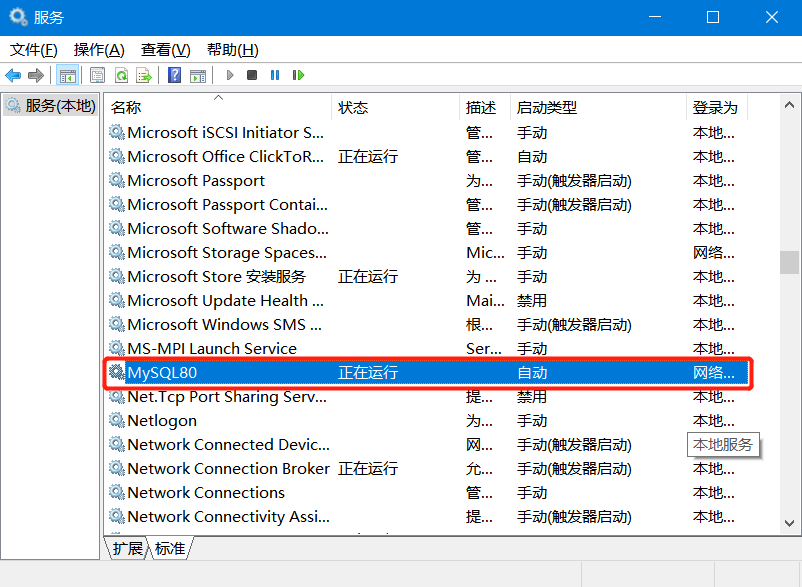Select Microsoft Office ClickToR... service
802x587 pixels.
(x=428, y=156)
